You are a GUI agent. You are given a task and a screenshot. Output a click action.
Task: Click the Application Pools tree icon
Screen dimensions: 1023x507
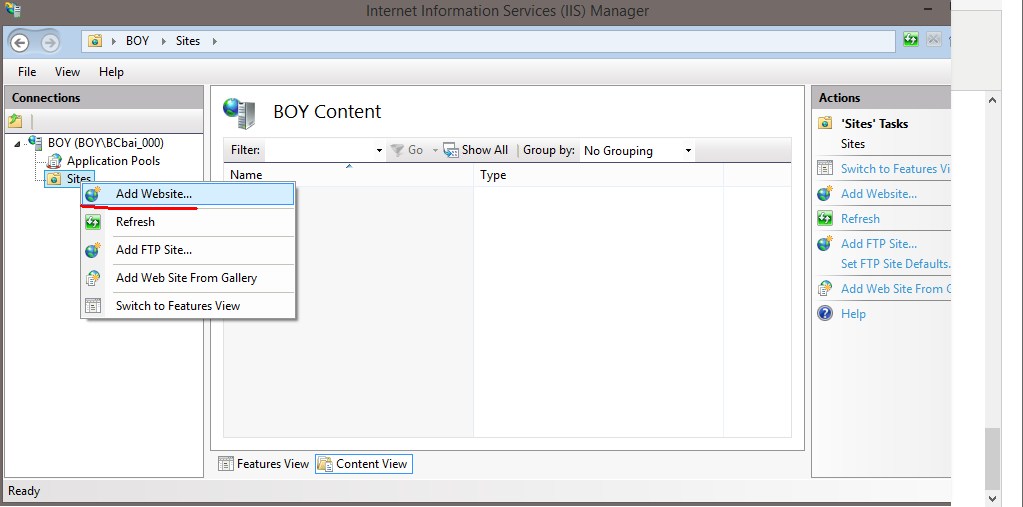point(55,161)
